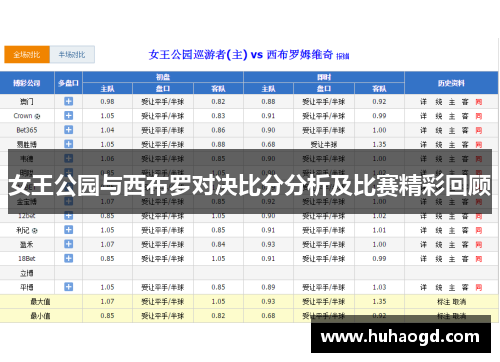Expand plus icon in 平博 row
The width and height of the screenshot is (500, 362).
point(68,287)
